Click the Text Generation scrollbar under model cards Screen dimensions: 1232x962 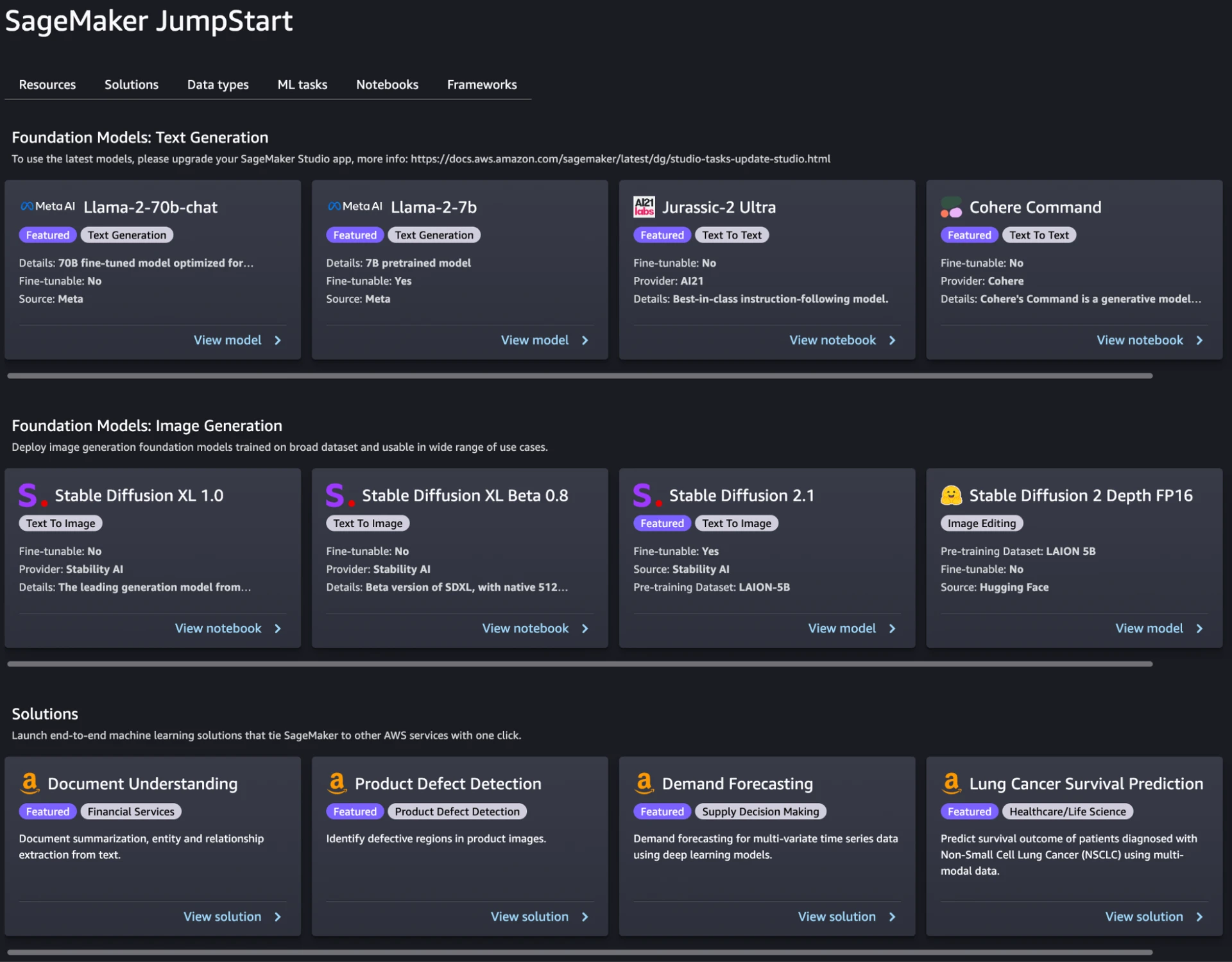click(579, 376)
